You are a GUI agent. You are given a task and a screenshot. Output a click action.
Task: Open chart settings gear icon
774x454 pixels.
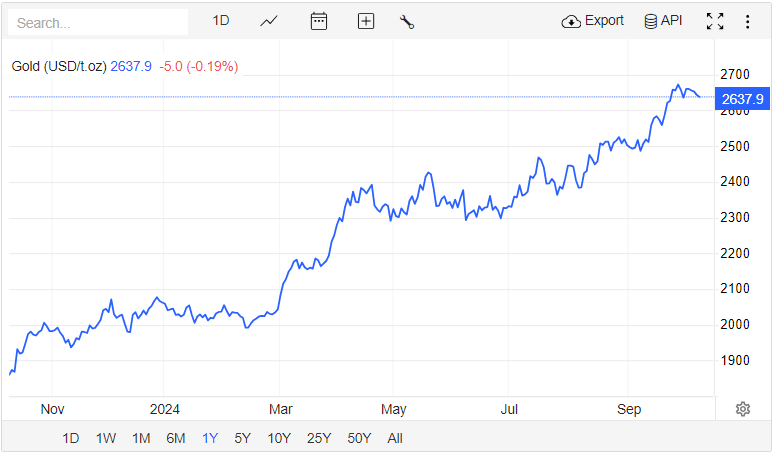743,409
